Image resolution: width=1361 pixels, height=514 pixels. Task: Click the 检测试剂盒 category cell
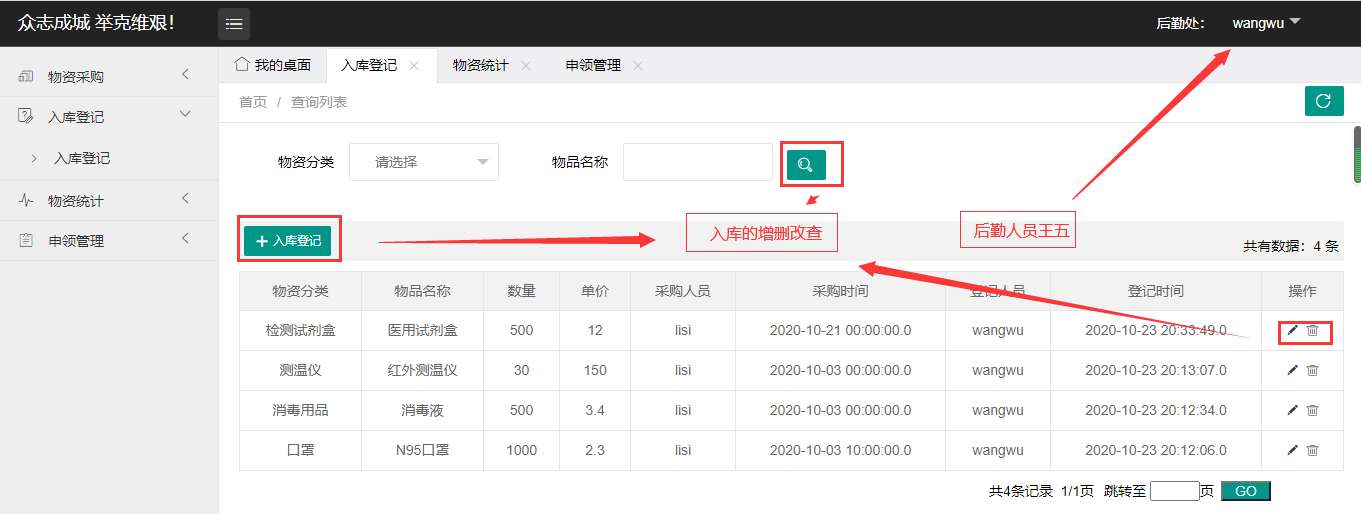(300, 330)
